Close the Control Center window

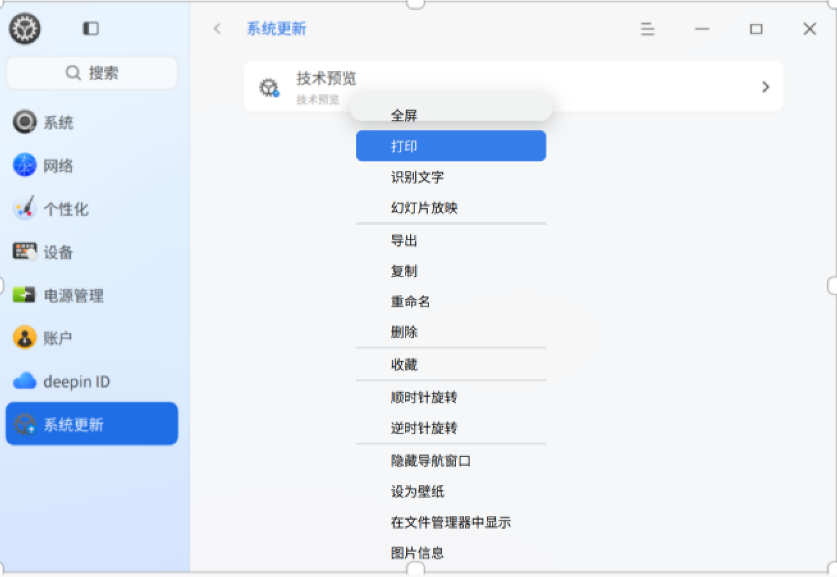coord(810,29)
